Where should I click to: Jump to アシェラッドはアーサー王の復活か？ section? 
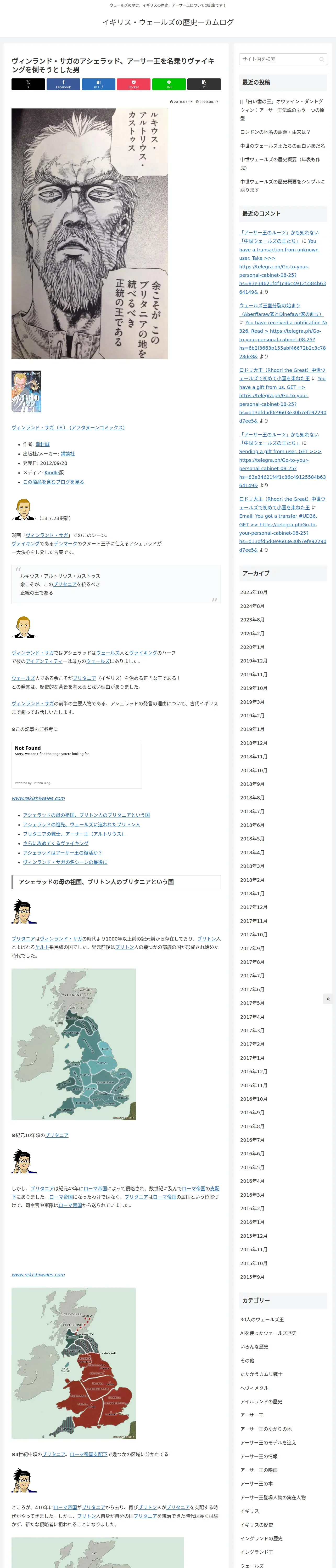pos(63,853)
